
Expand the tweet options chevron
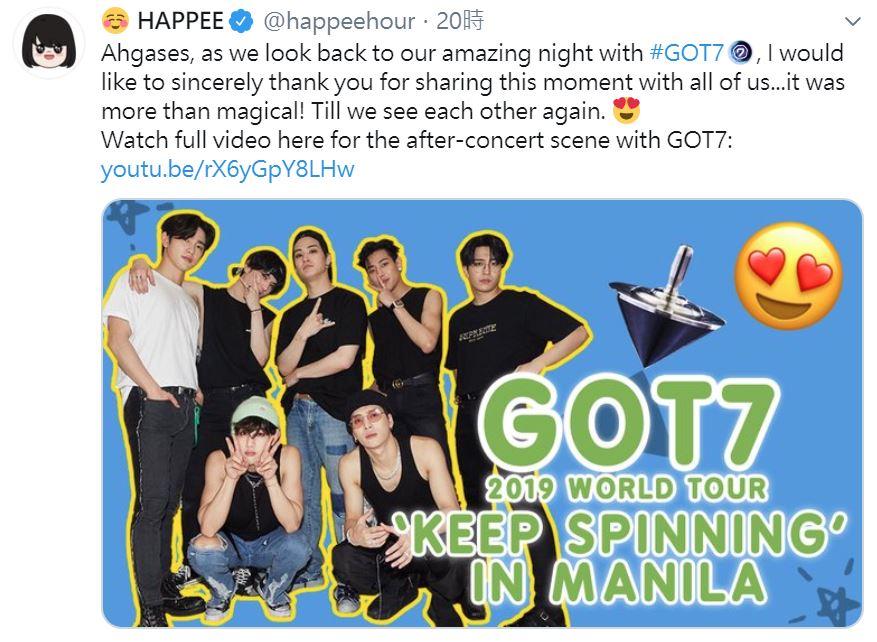[852, 22]
